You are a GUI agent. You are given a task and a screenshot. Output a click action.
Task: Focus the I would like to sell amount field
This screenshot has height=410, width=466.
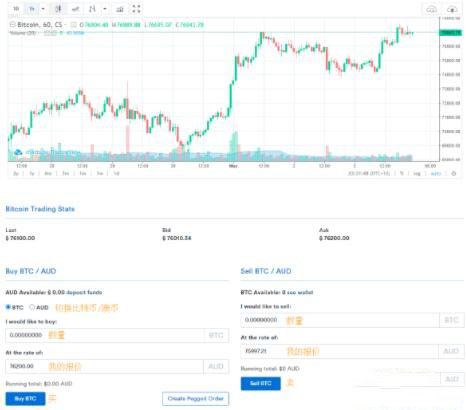(x=352, y=320)
